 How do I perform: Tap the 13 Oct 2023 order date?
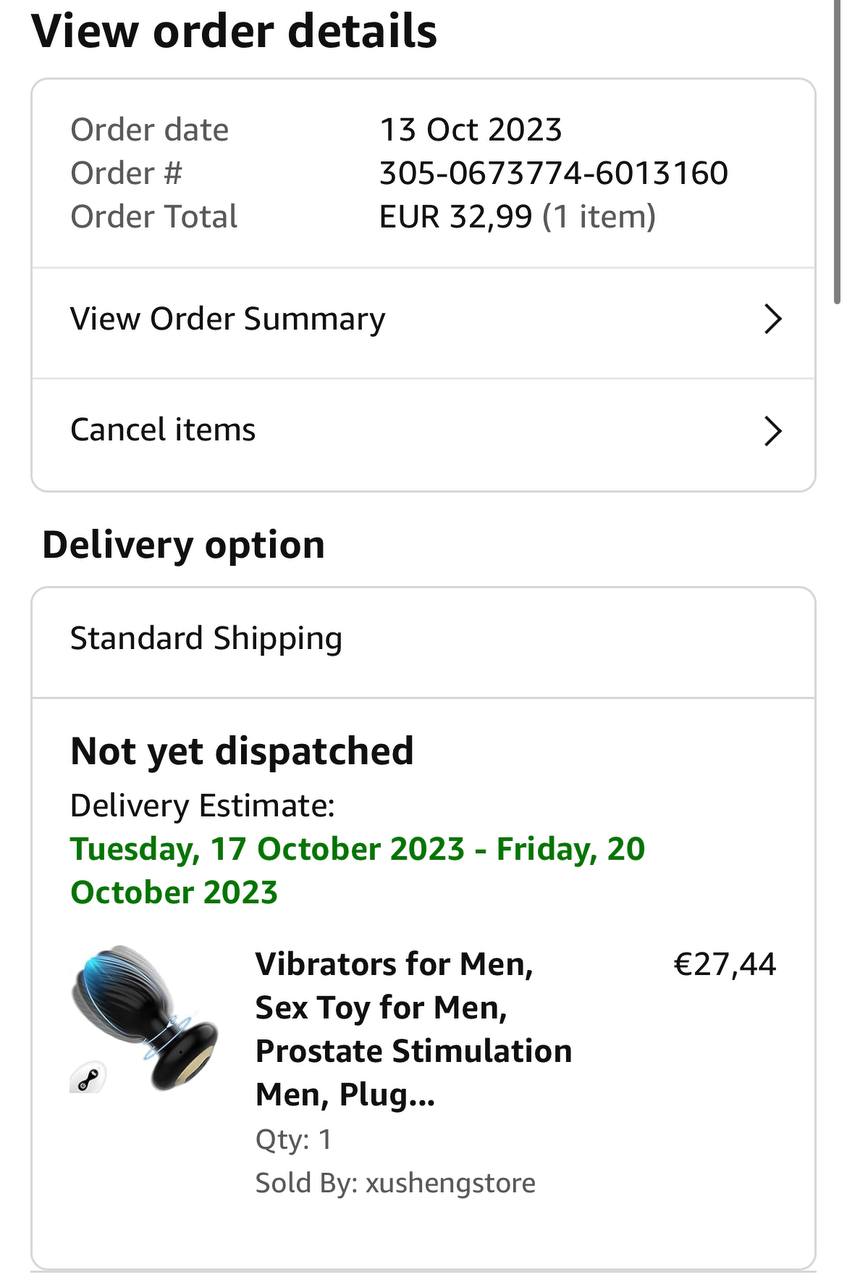click(470, 129)
